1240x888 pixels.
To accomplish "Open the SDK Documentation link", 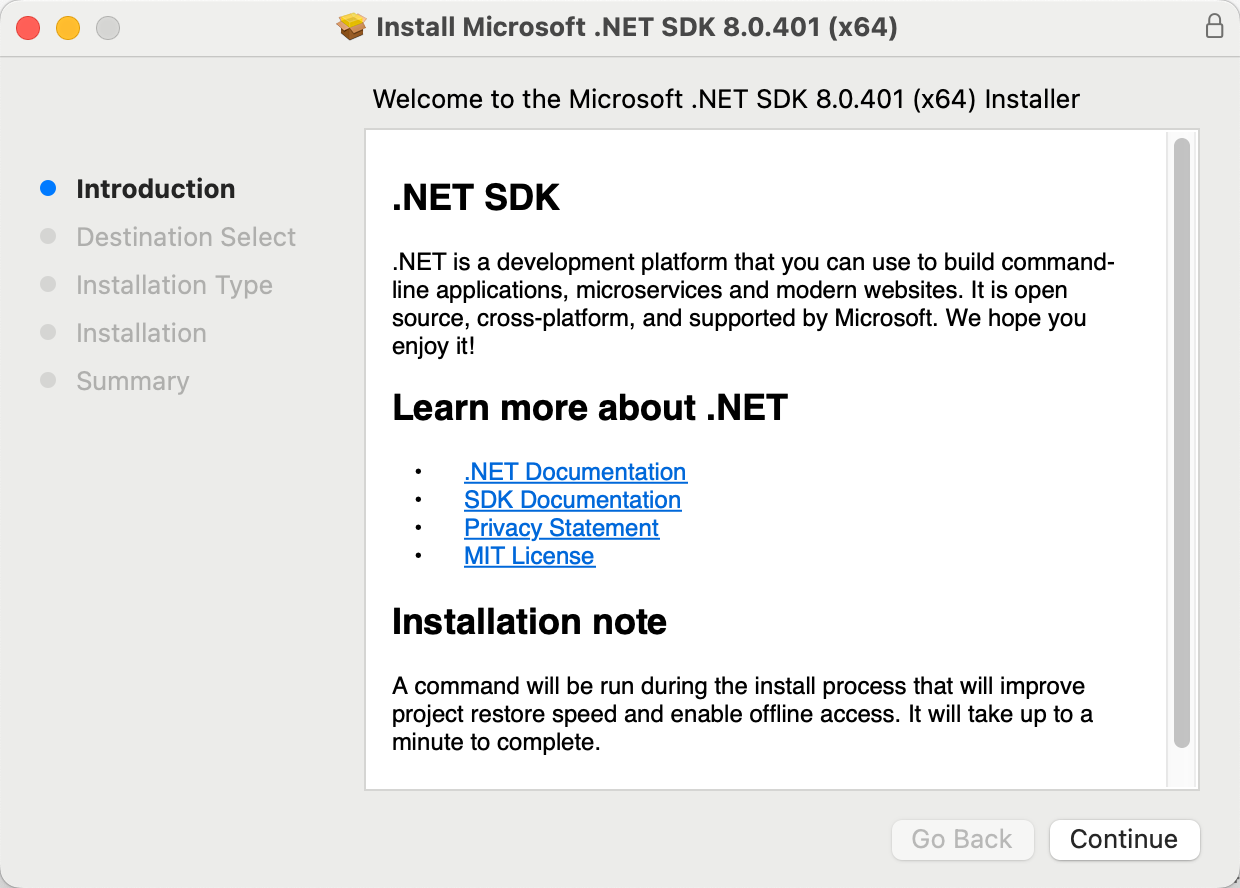I will pyautogui.click(x=572, y=500).
